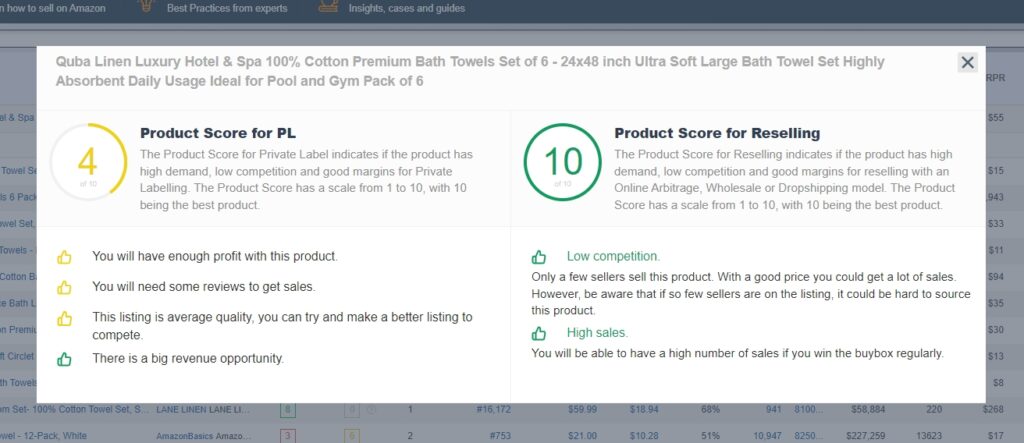Click the icon beside Insights, cases and guides
This screenshot has height=443, width=1024.
[328, 7]
